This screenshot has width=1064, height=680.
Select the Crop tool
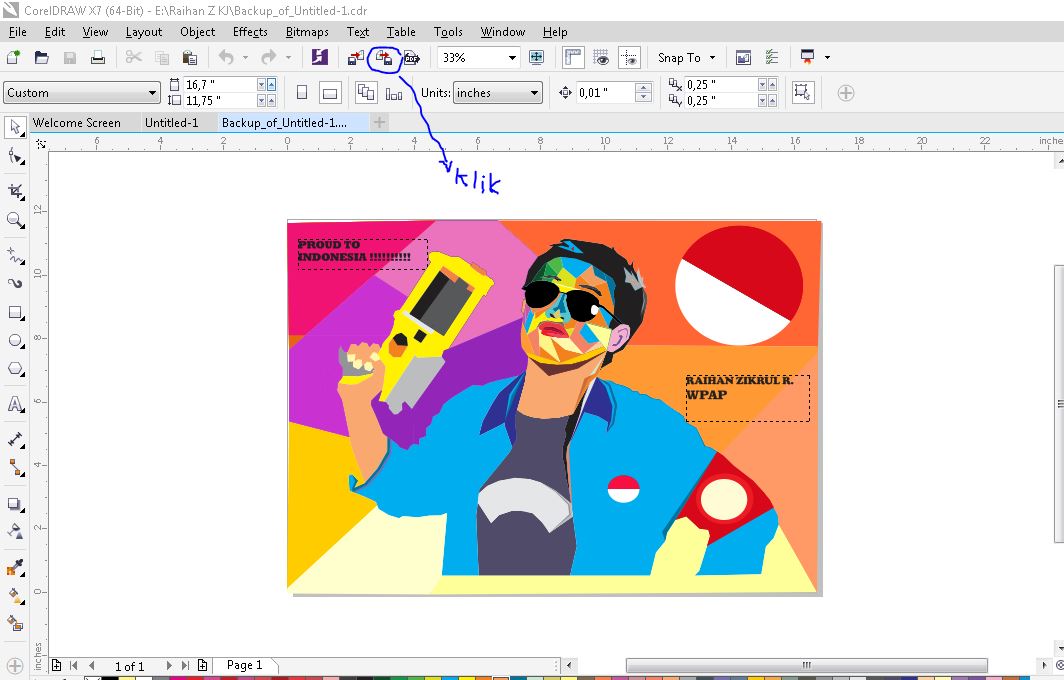click(15, 191)
